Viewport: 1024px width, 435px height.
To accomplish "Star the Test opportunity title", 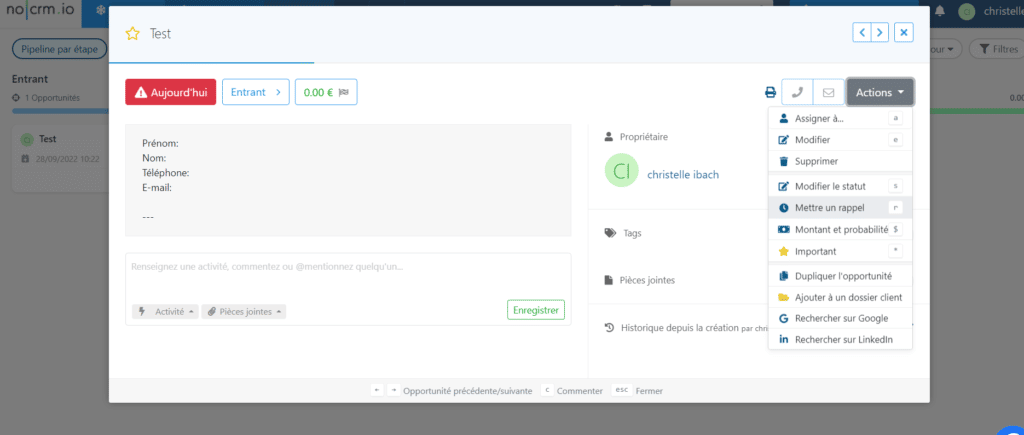I will (x=133, y=34).
